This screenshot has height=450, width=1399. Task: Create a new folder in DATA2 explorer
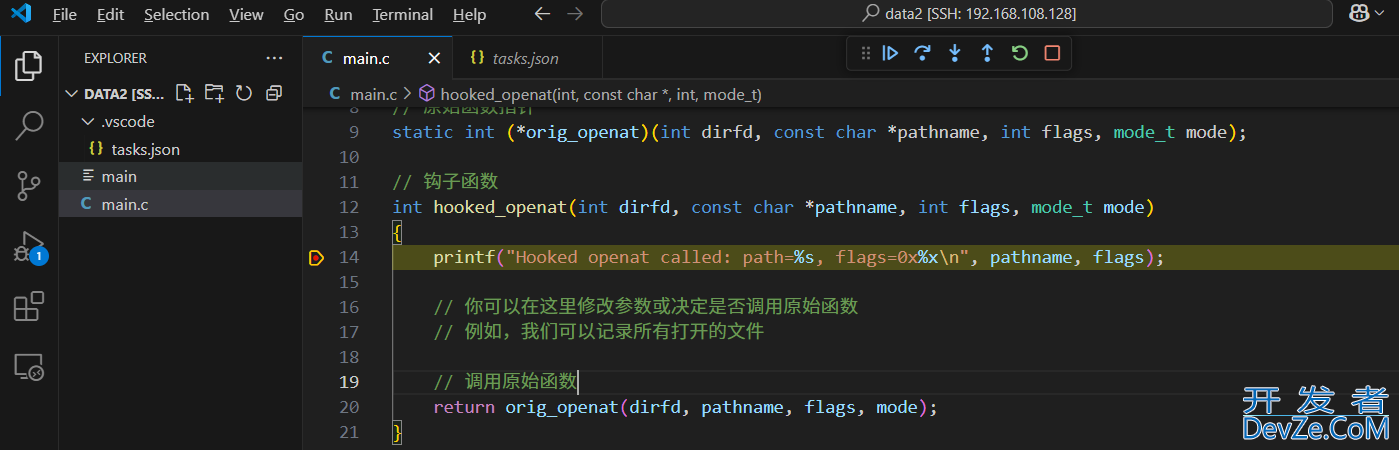[214, 93]
